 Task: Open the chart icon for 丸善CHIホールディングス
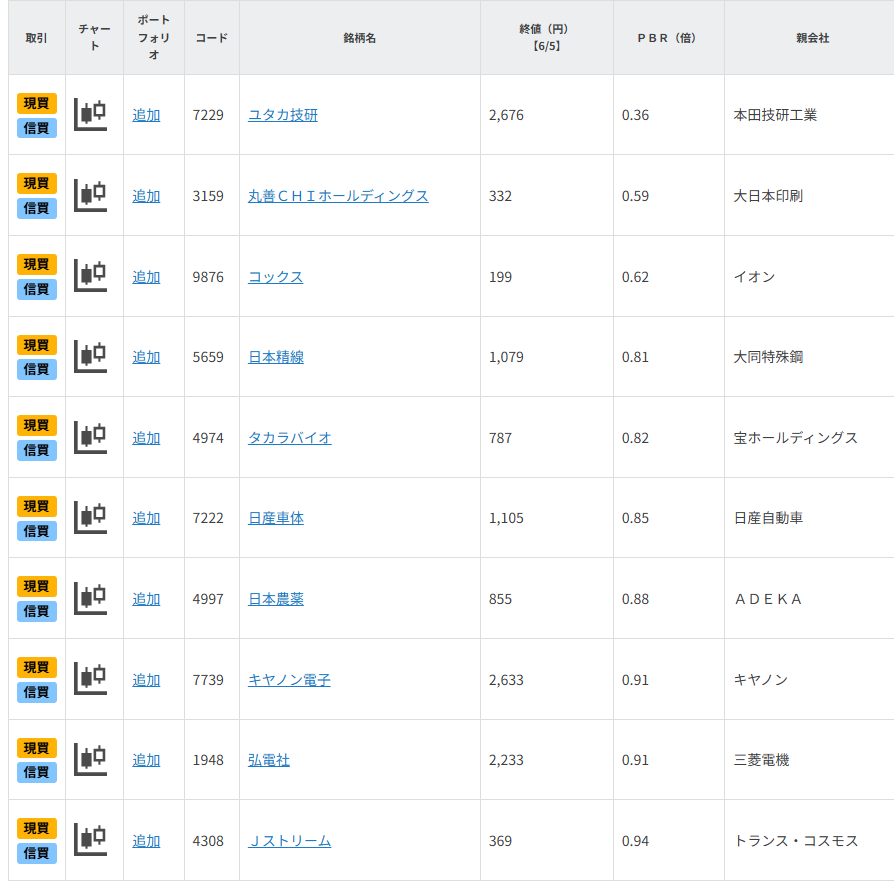[x=91, y=196]
